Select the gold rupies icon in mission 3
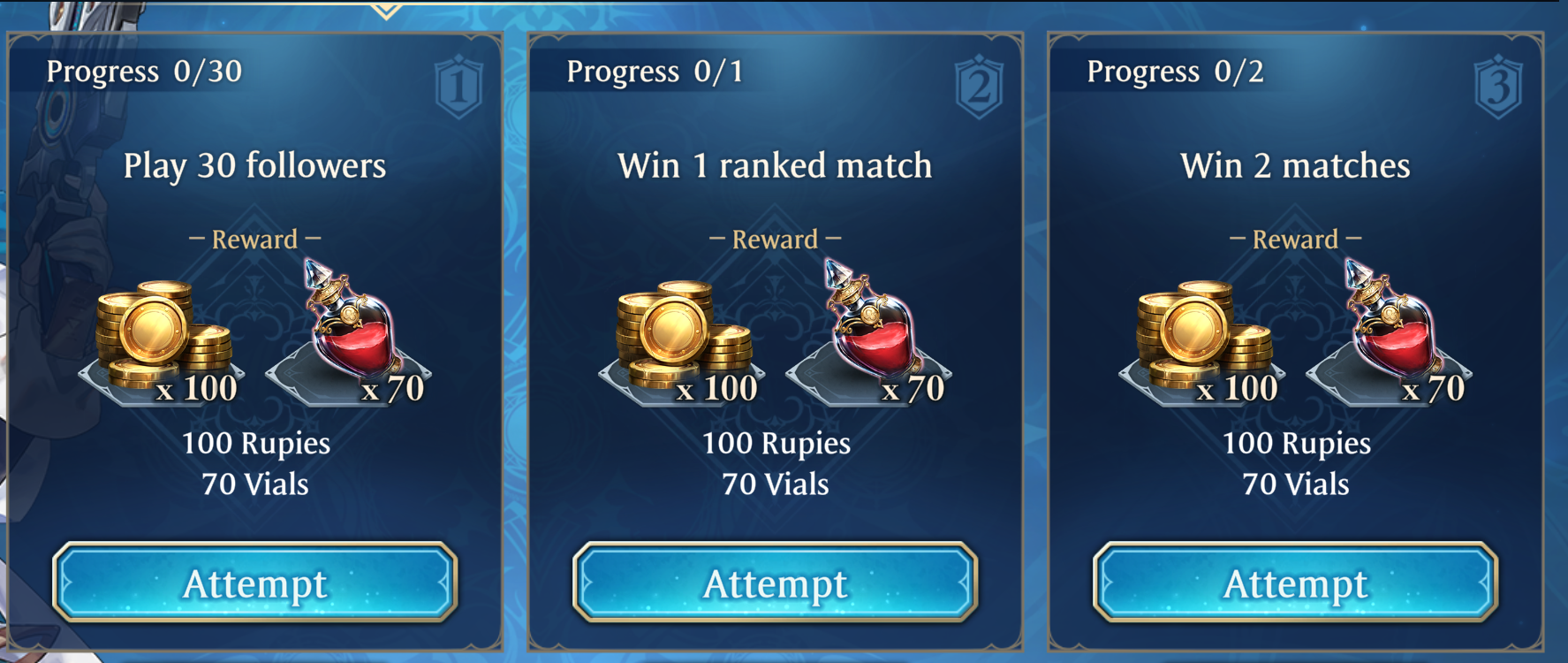Viewport: 1568px width, 663px height. pos(1204,336)
